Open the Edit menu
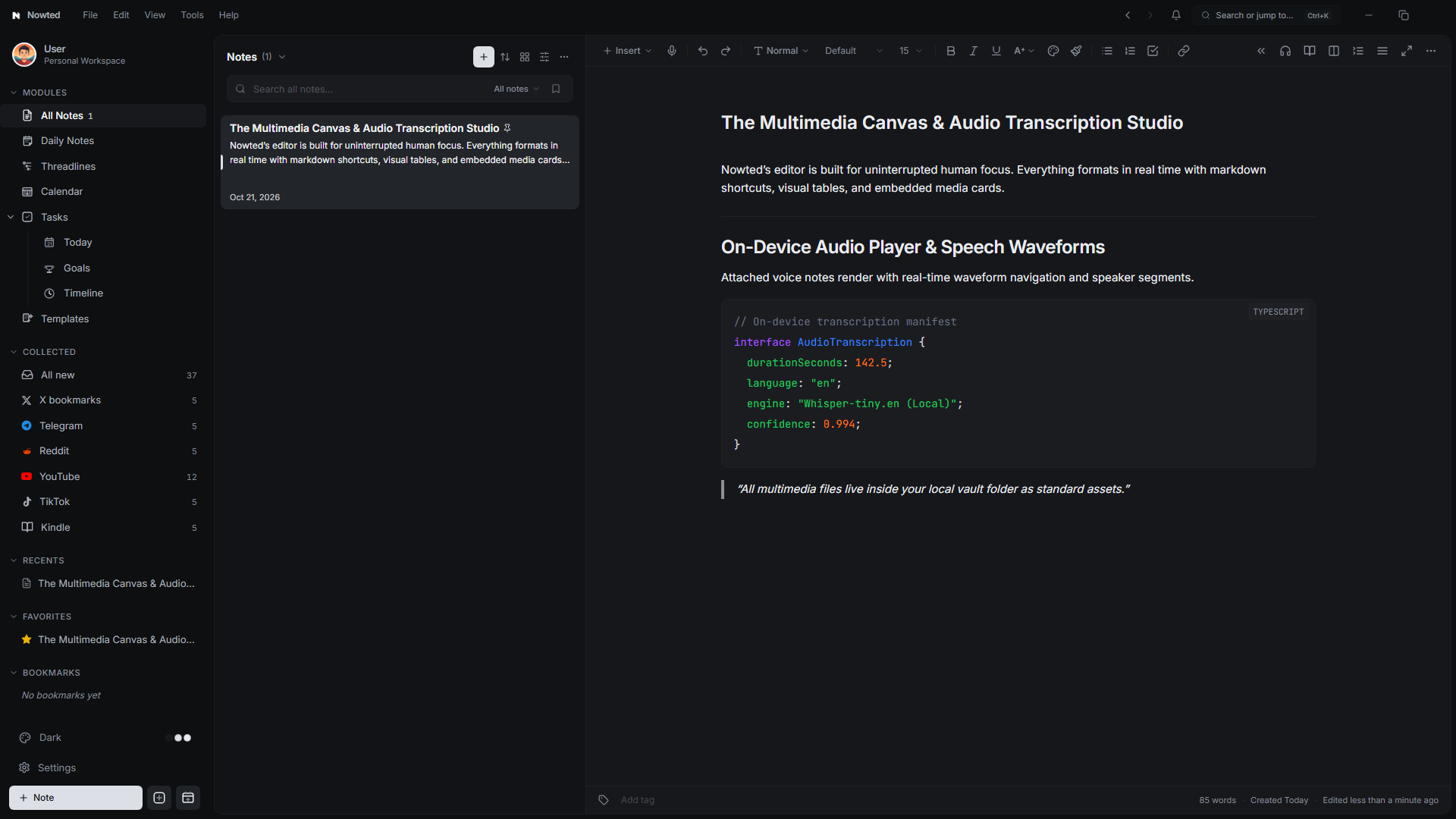Screen dimensions: 1456x819 pos(121,15)
